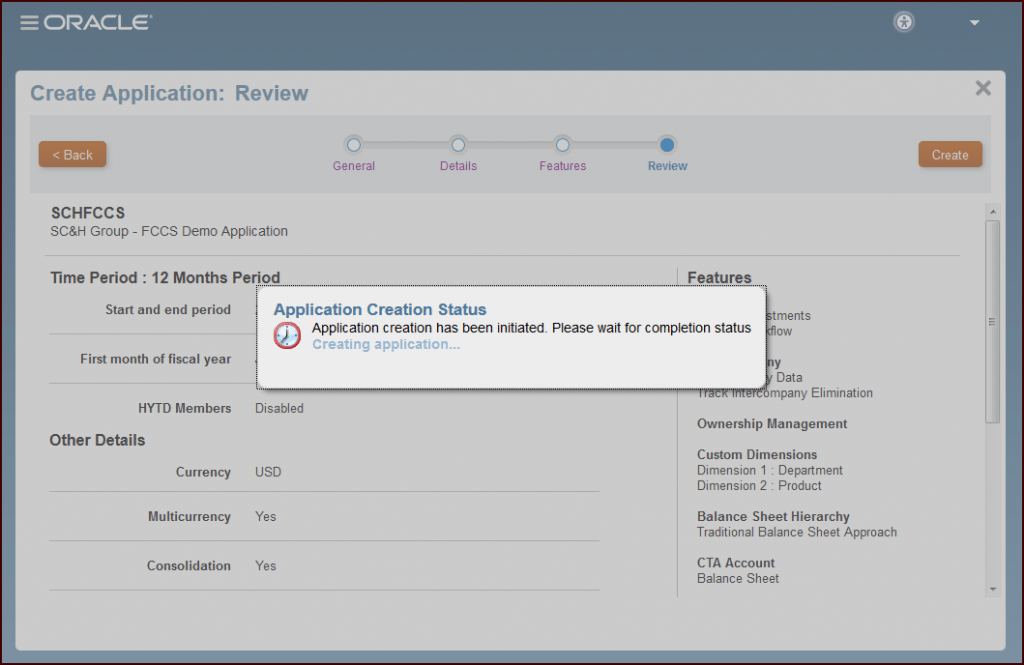Click Dimension 2 : Product
1024x665 pixels.
point(759,486)
